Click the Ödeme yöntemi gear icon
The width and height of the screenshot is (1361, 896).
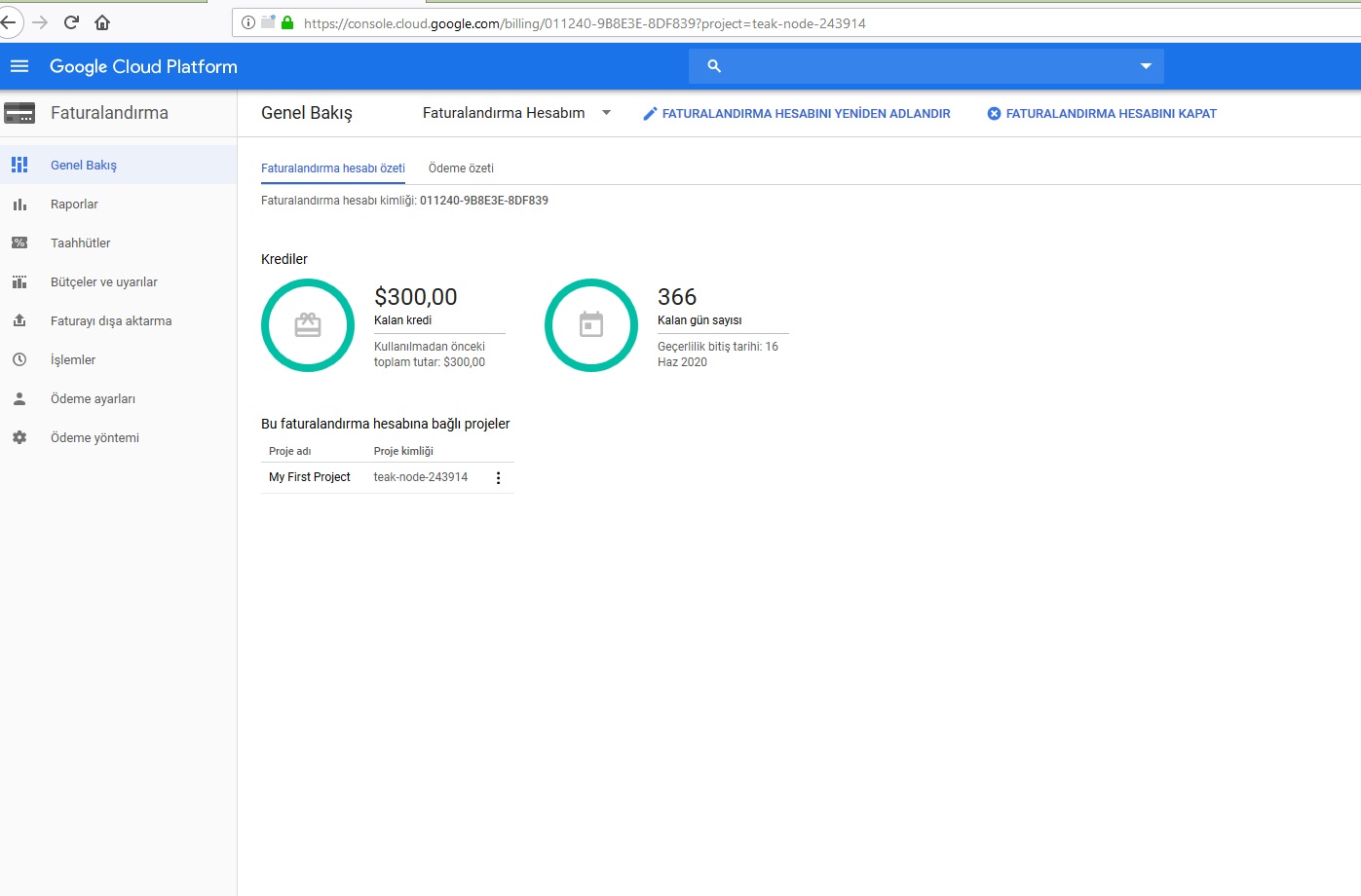tap(19, 438)
